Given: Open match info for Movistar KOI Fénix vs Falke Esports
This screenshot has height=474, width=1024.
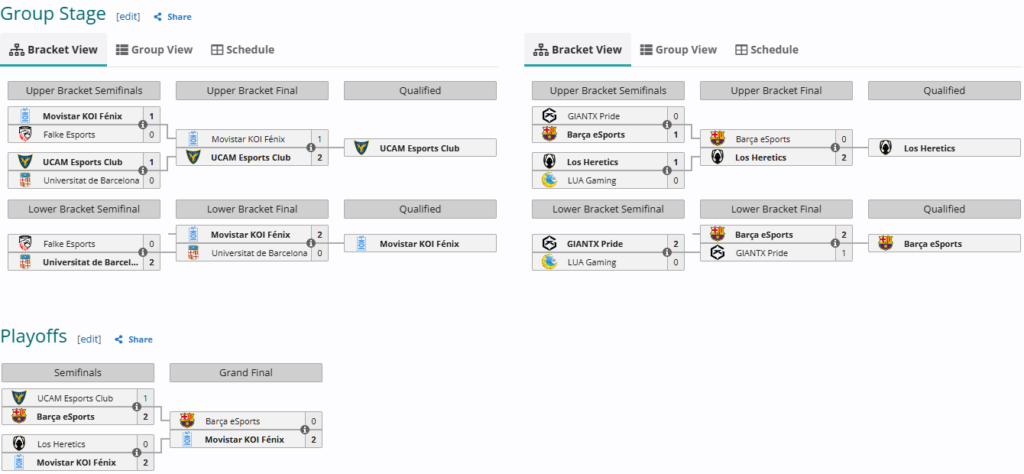Looking at the screenshot, I should (143, 124).
